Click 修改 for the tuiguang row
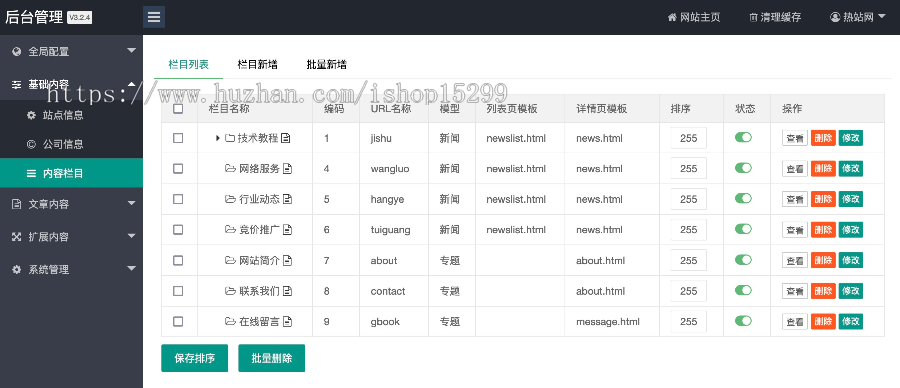This screenshot has width=900, height=388. [x=851, y=230]
